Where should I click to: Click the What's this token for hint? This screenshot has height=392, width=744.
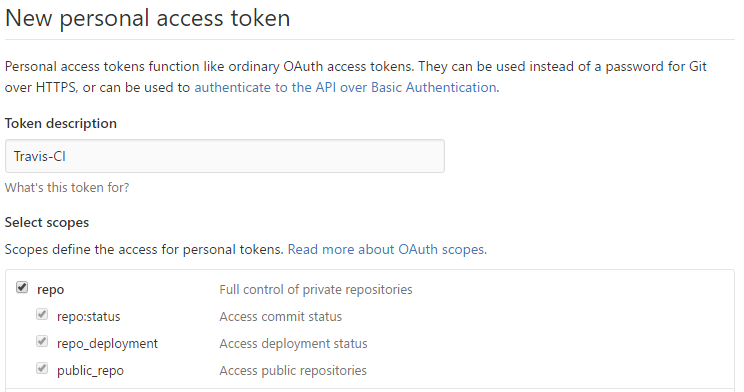(x=67, y=187)
